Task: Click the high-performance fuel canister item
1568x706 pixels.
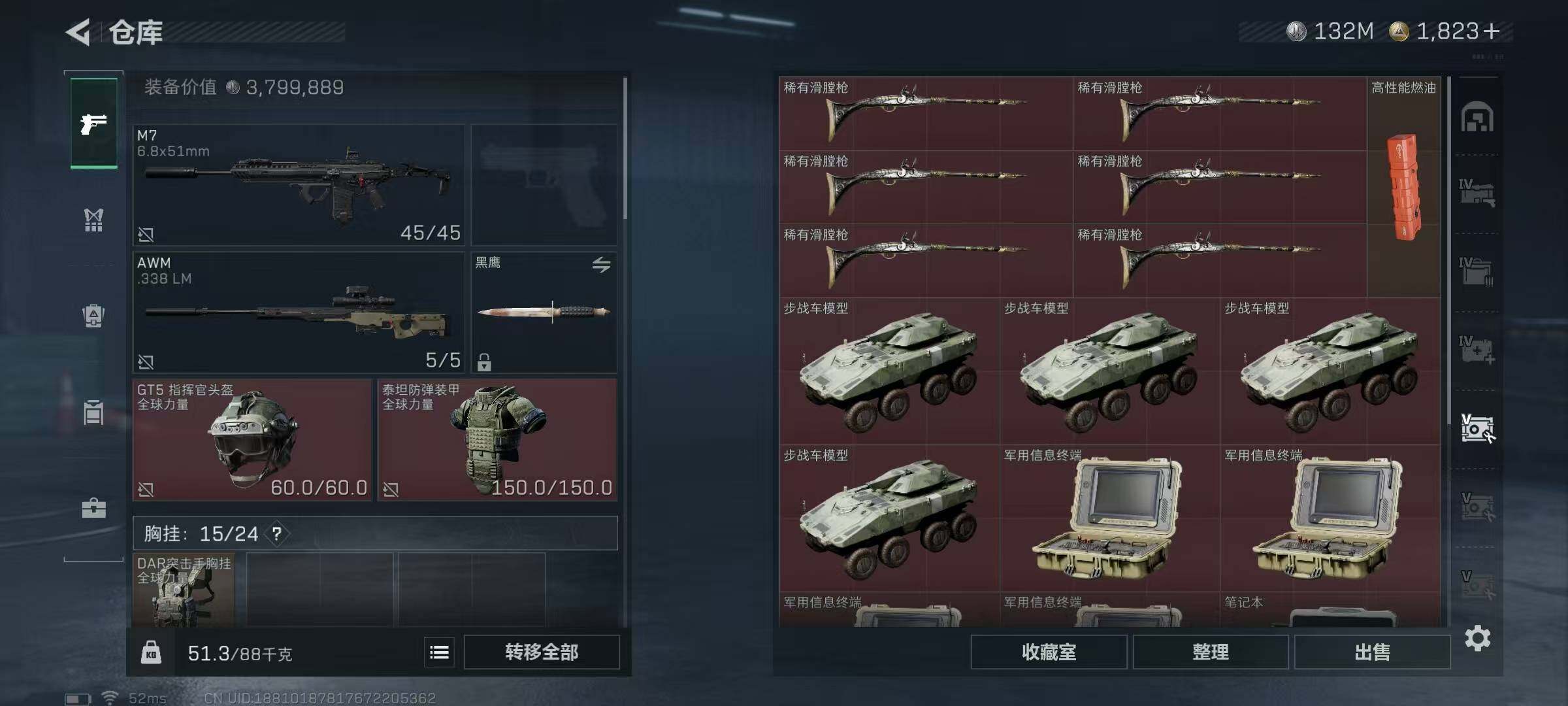Action: click(1403, 187)
